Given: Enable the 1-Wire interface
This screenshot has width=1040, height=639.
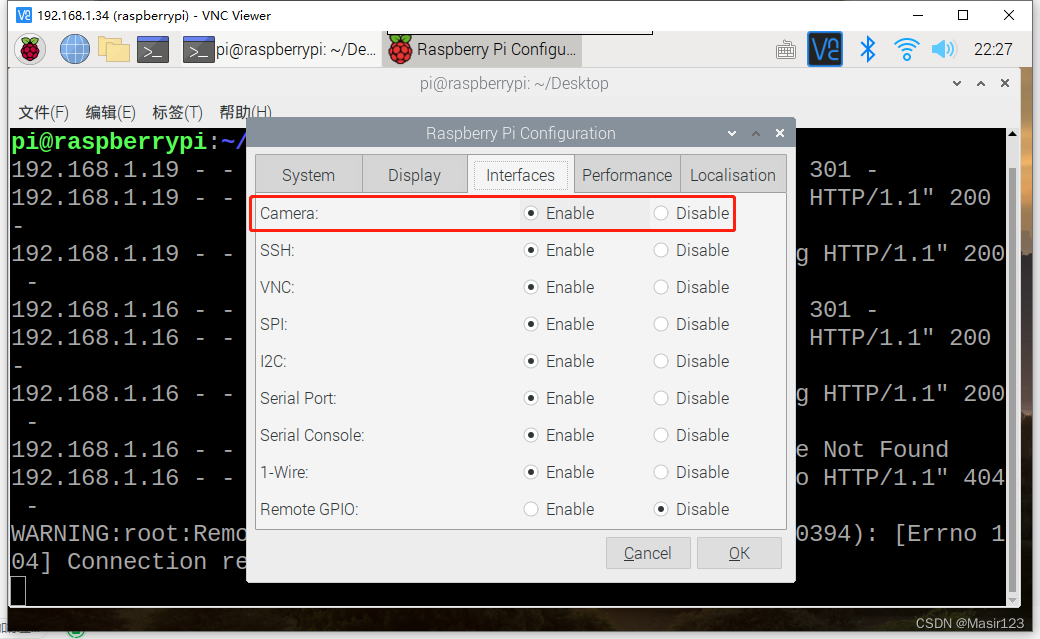Looking at the screenshot, I should (x=559, y=472).
